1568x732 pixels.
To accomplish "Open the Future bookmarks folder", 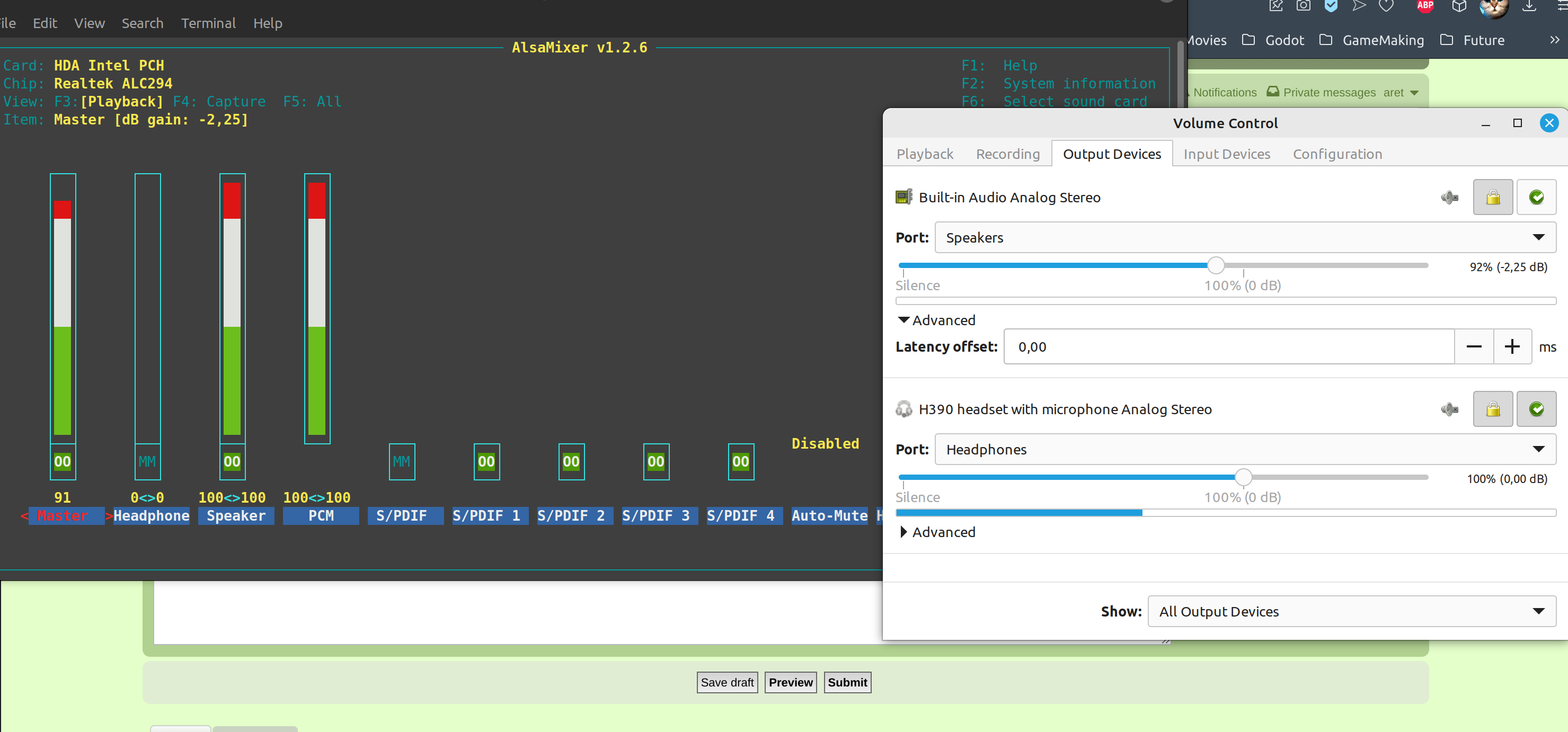I will pyautogui.click(x=1472, y=40).
